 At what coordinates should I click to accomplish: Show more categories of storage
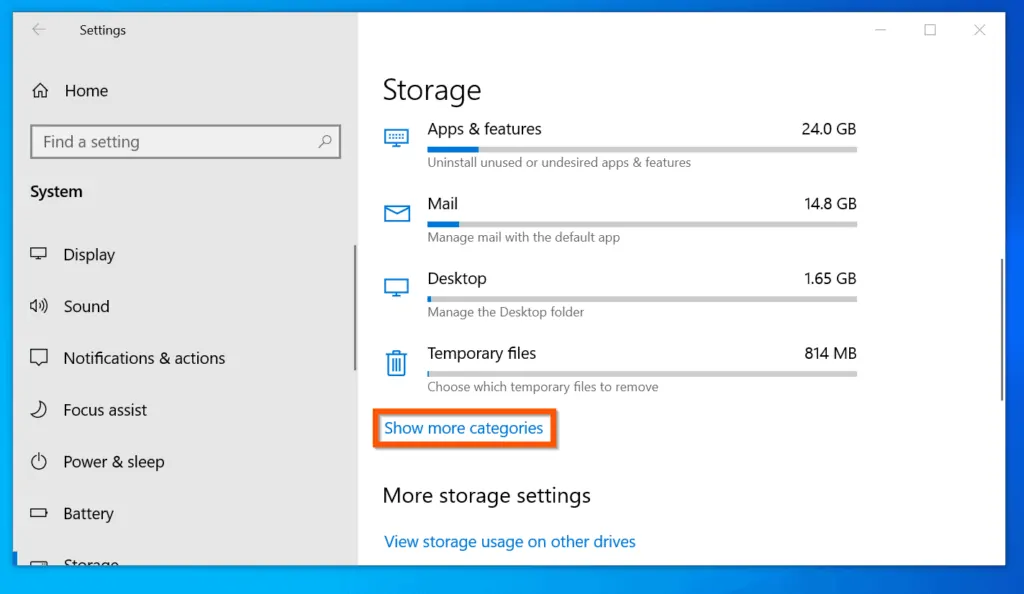(464, 427)
